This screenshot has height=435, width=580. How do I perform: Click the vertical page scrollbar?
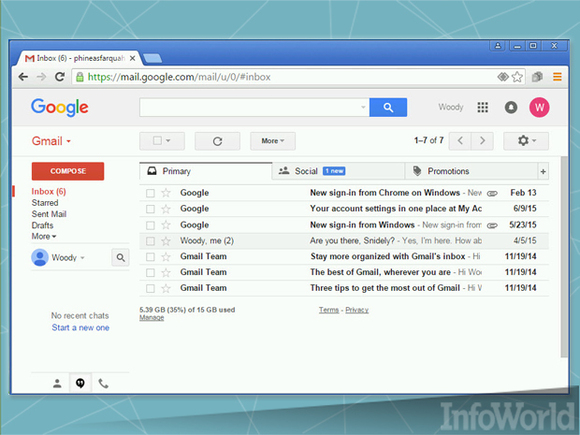click(564, 257)
